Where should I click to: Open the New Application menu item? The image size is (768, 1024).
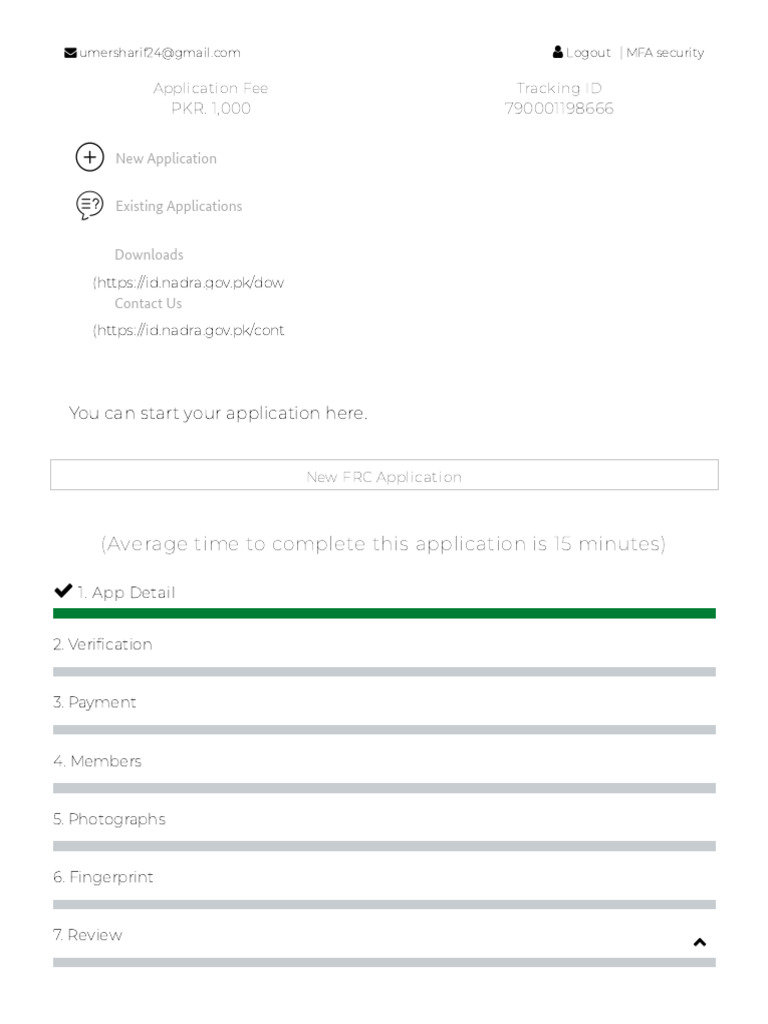point(166,159)
